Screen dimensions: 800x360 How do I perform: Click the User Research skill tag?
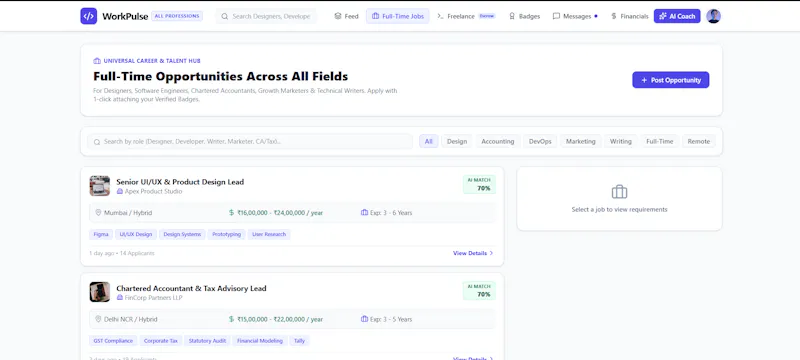(269, 235)
